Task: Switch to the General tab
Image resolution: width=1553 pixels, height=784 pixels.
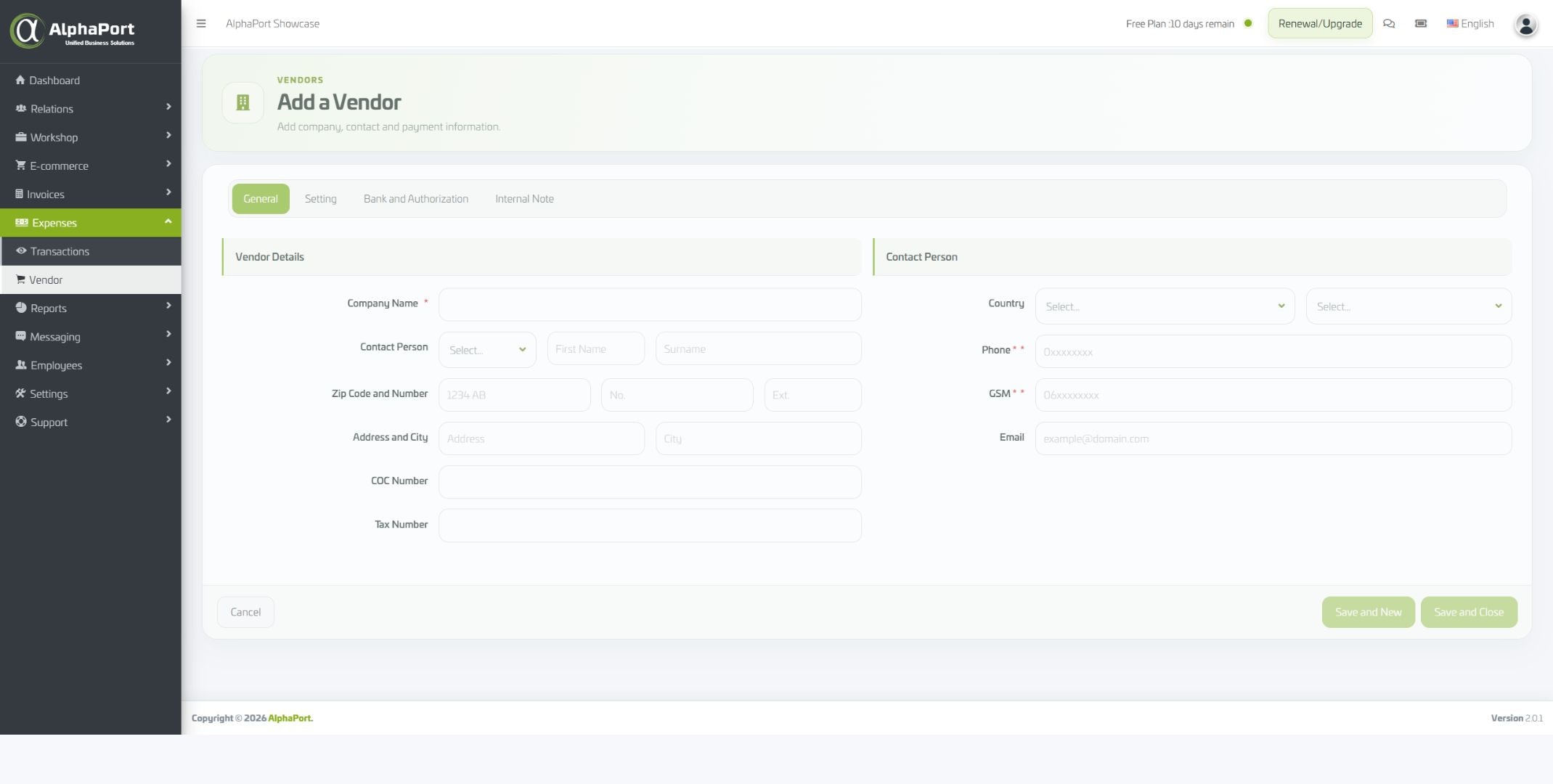Action: [x=261, y=199]
